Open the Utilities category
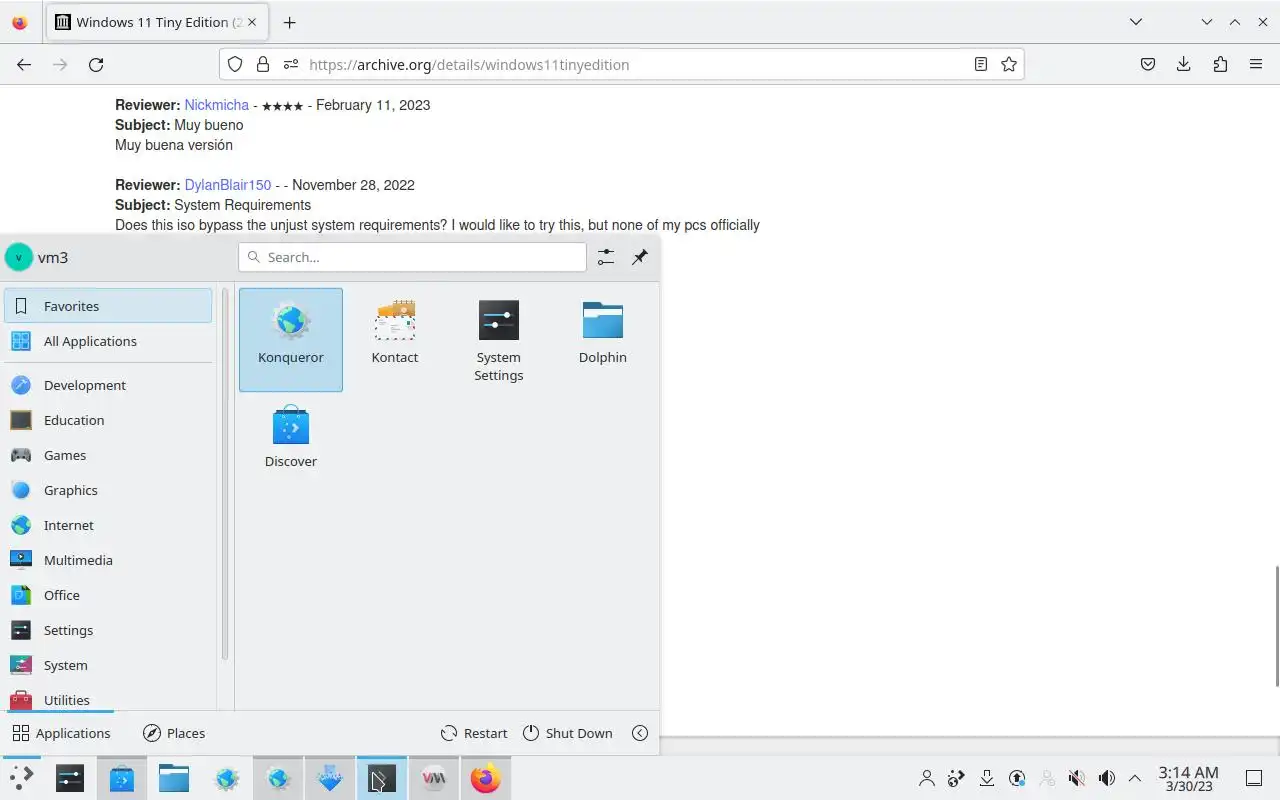This screenshot has width=1280, height=800. point(108,698)
